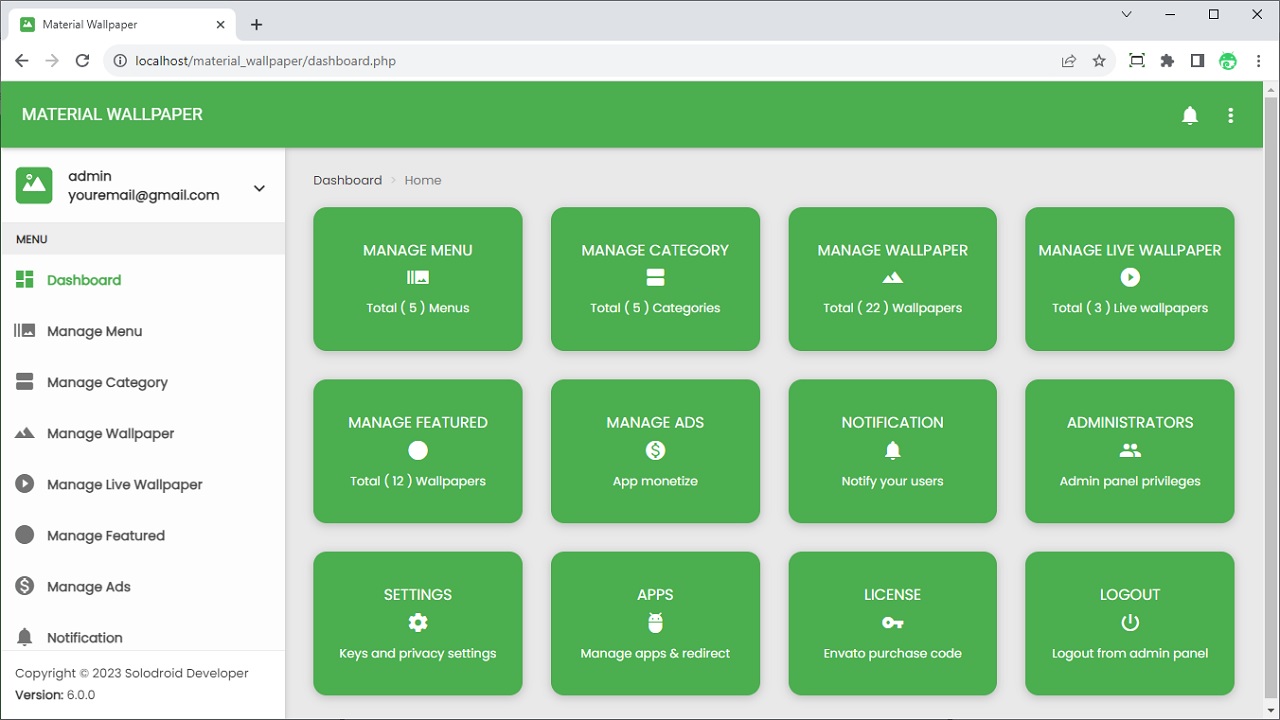
Task: Open the tab search chevron in the title bar
Action: 1127,15
